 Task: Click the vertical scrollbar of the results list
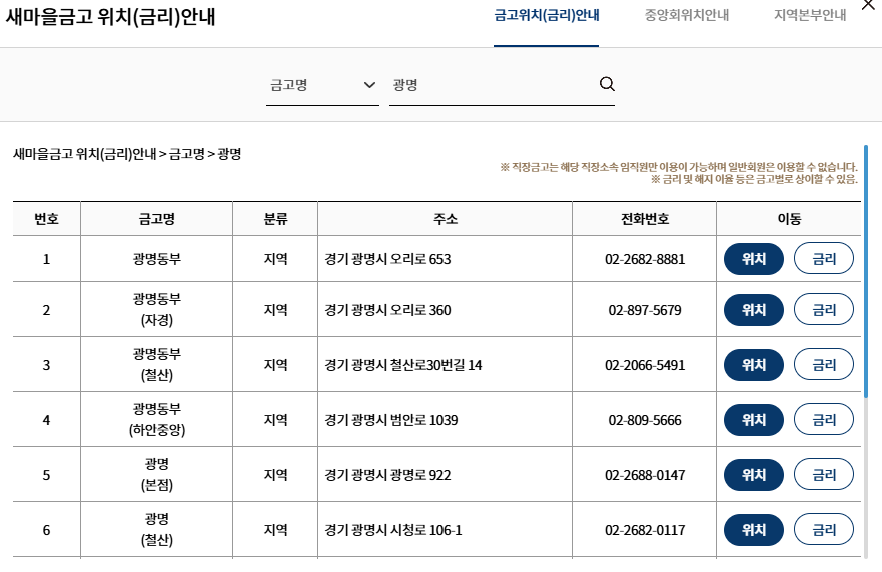pos(866,270)
